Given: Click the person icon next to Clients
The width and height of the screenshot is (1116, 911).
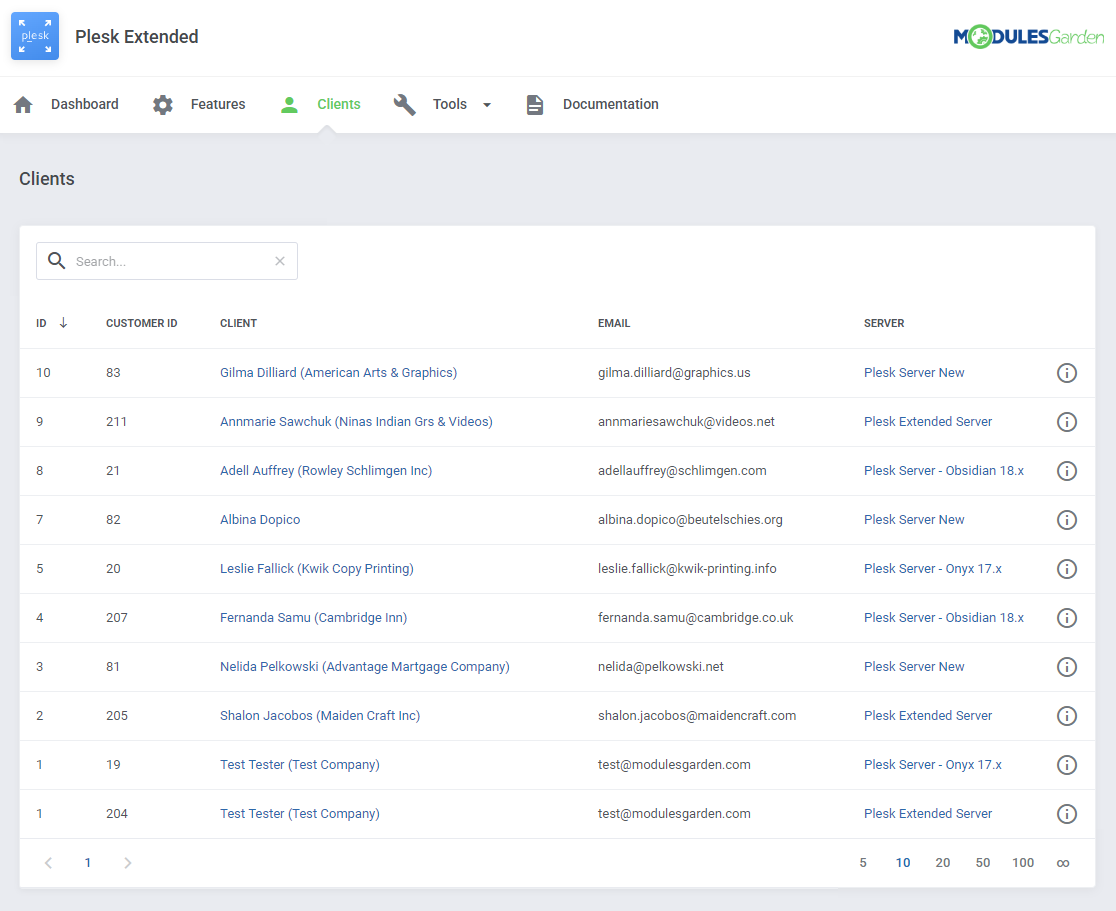Looking at the screenshot, I should click(x=289, y=104).
